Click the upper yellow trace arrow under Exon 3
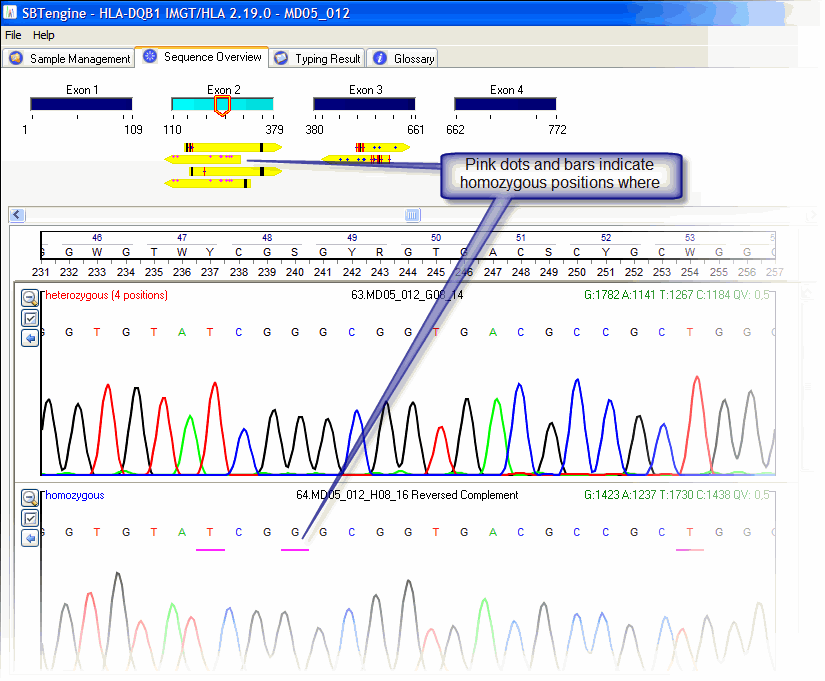Screen dimensions: 825x681 click(x=383, y=147)
